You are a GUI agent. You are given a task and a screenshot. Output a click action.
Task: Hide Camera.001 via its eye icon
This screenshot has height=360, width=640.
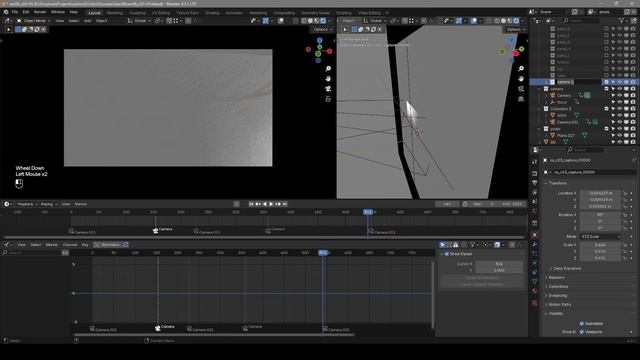620,122
